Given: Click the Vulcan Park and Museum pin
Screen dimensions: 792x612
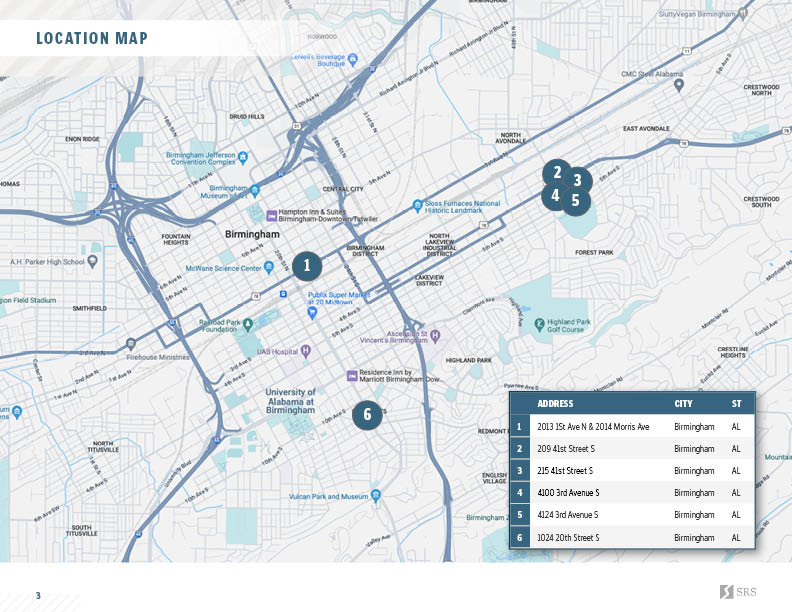Looking at the screenshot, I should [375, 496].
